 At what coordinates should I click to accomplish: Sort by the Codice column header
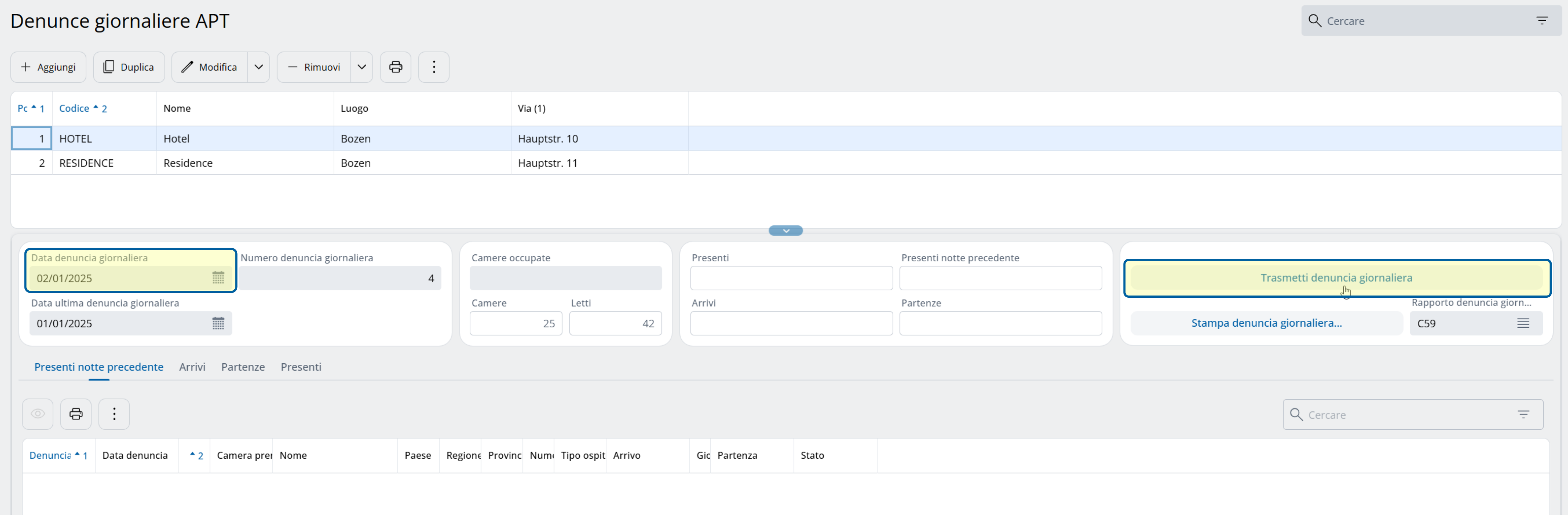(74, 108)
